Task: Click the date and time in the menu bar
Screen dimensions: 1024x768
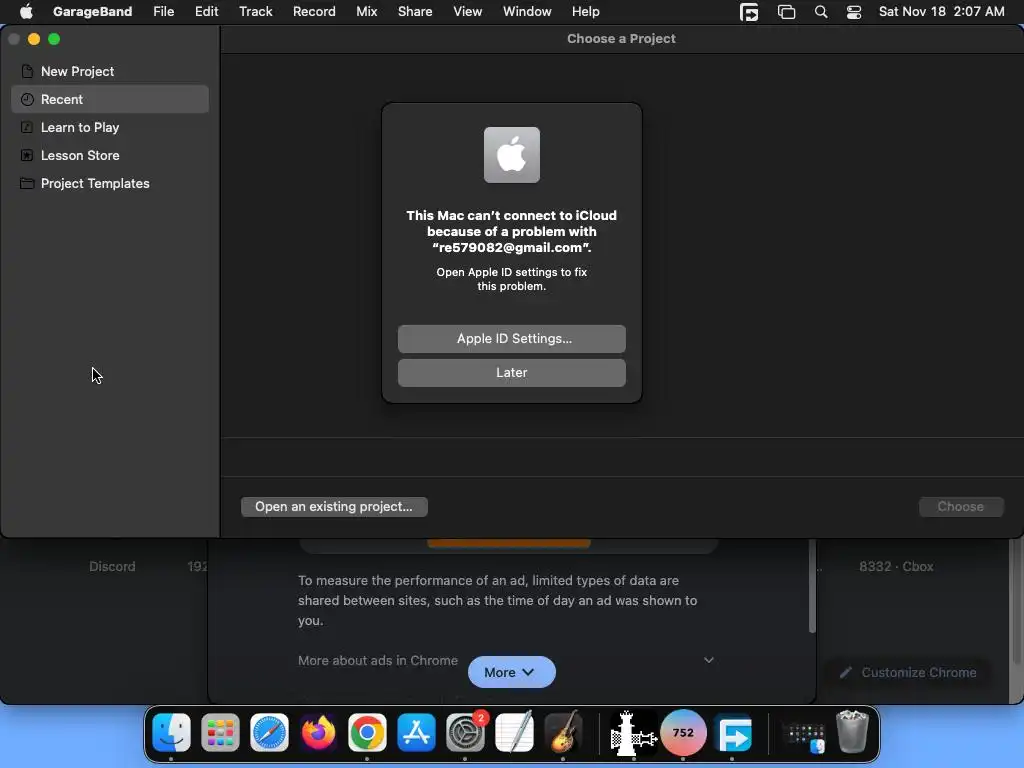Action: coord(941,11)
